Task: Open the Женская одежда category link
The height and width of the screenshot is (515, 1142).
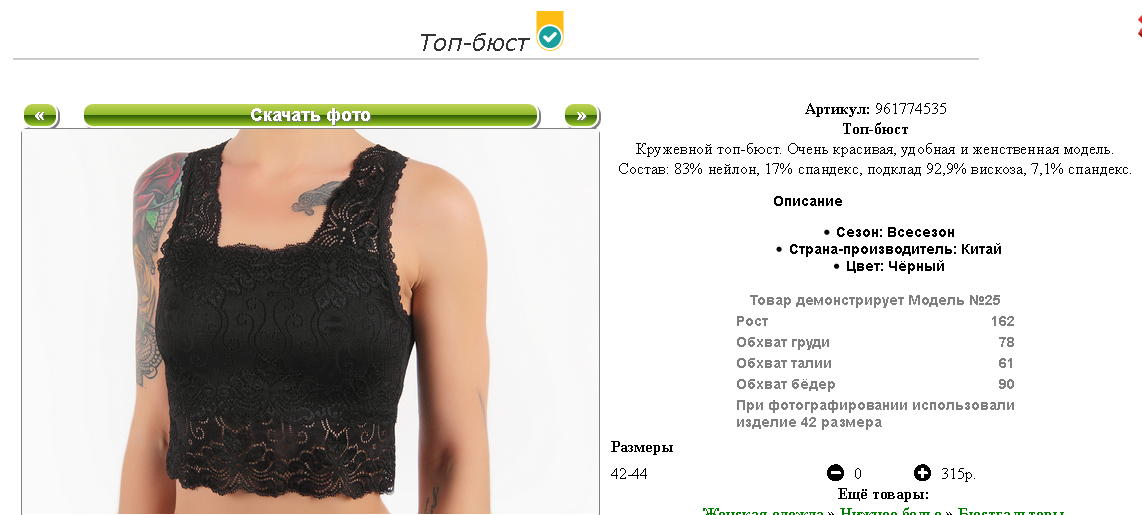Action: click(x=764, y=511)
